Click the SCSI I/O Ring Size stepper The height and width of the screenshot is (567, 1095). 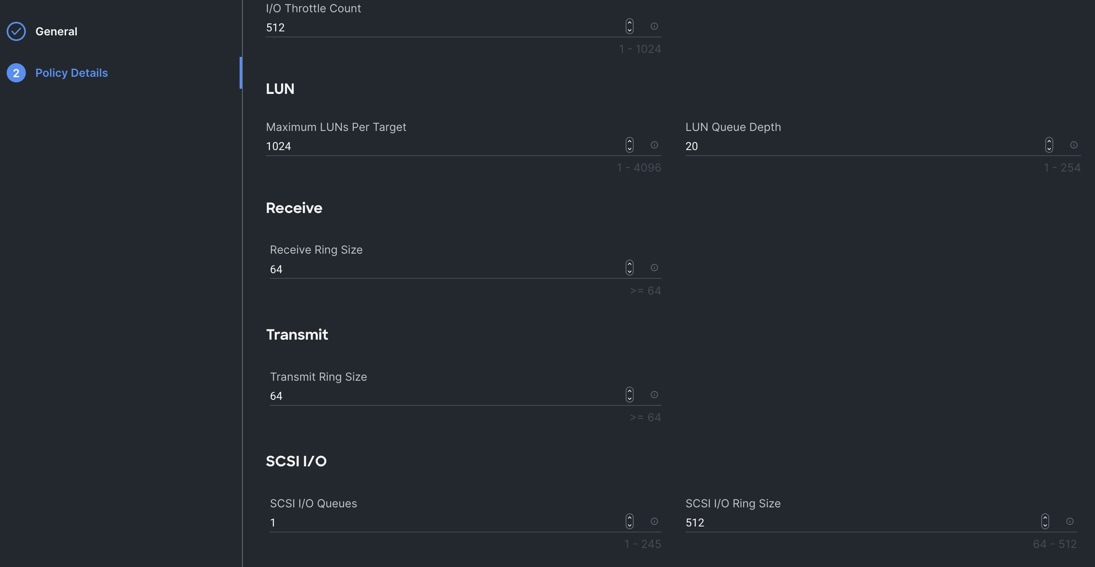tap(1045, 522)
